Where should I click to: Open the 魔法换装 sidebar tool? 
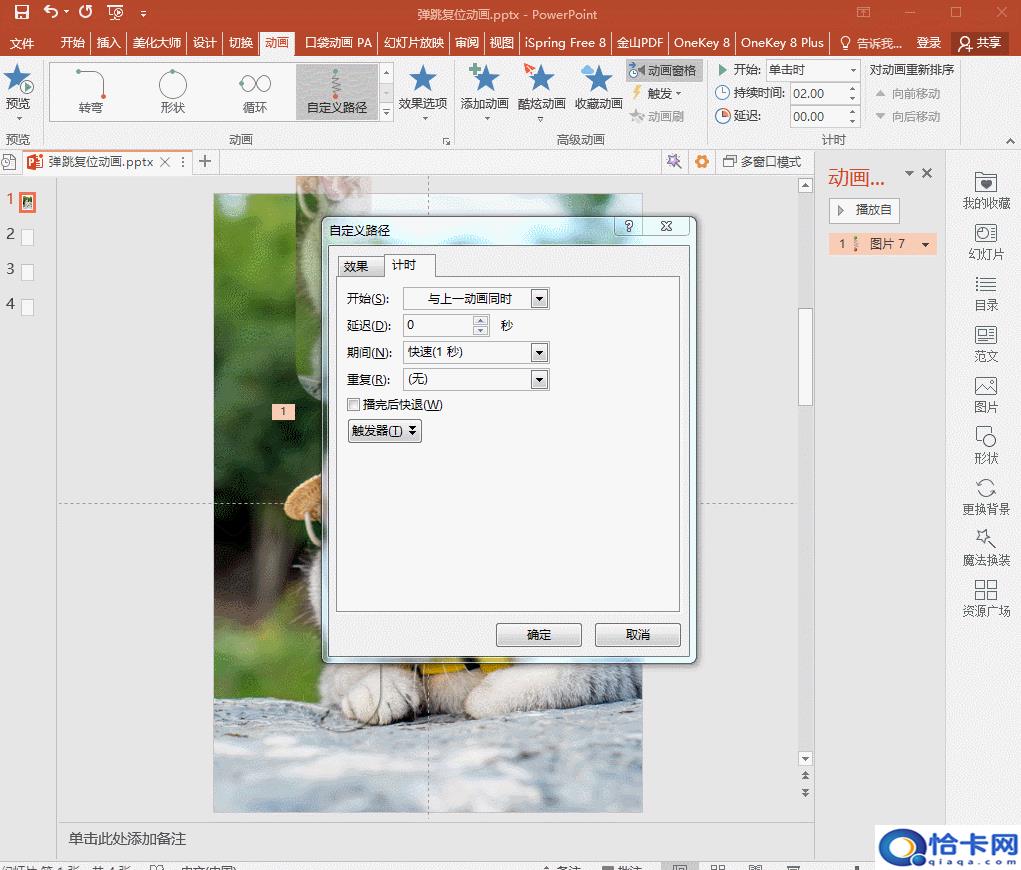tap(986, 547)
